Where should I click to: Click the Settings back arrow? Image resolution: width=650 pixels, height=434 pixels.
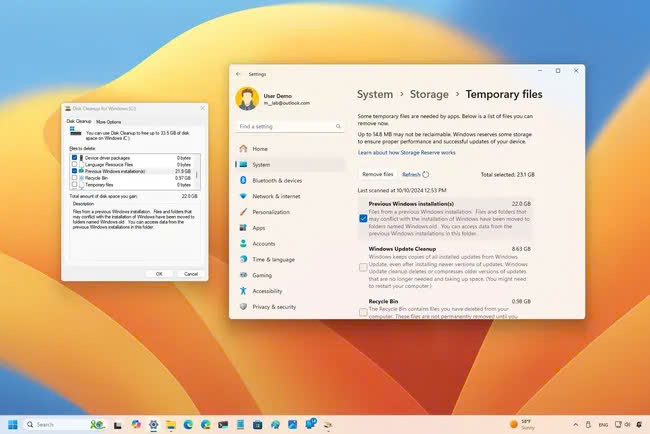238,73
